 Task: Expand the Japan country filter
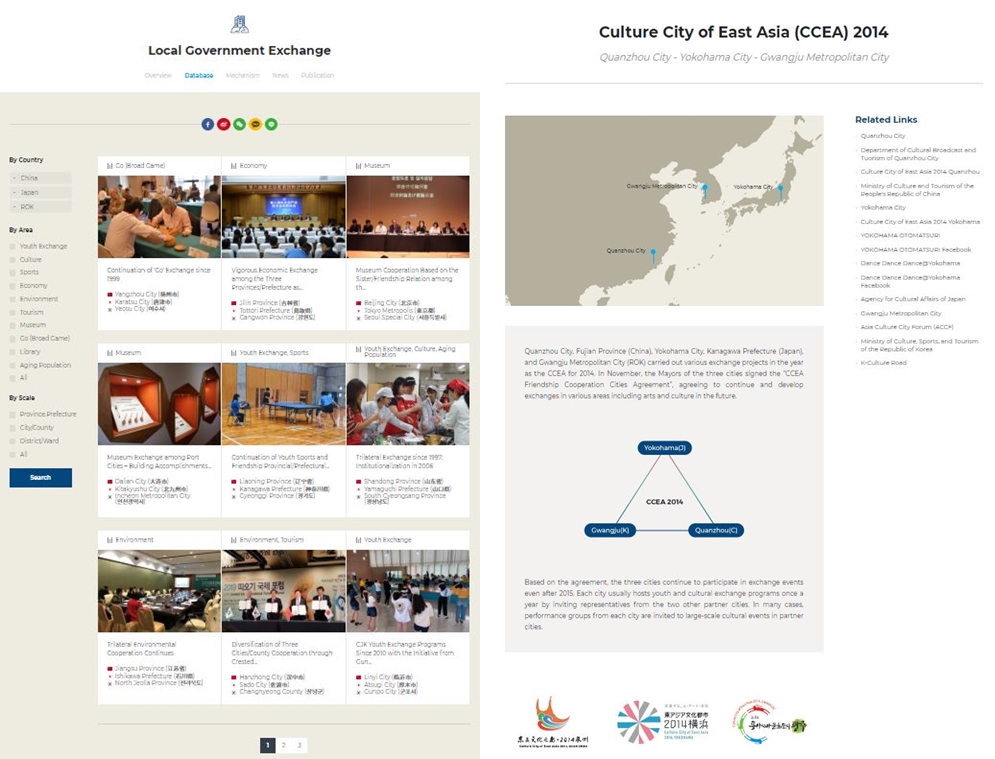click(x=41, y=192)
